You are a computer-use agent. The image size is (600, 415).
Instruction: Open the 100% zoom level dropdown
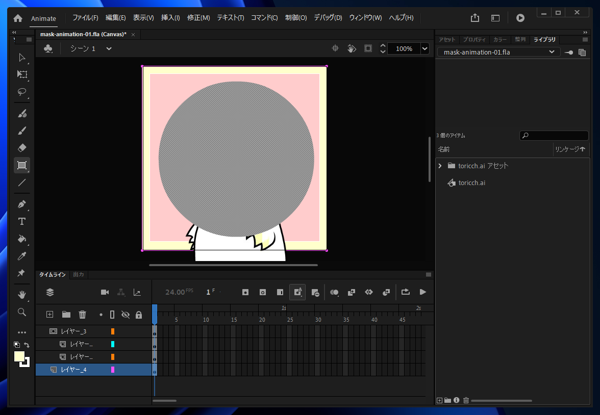pos(425,48)
